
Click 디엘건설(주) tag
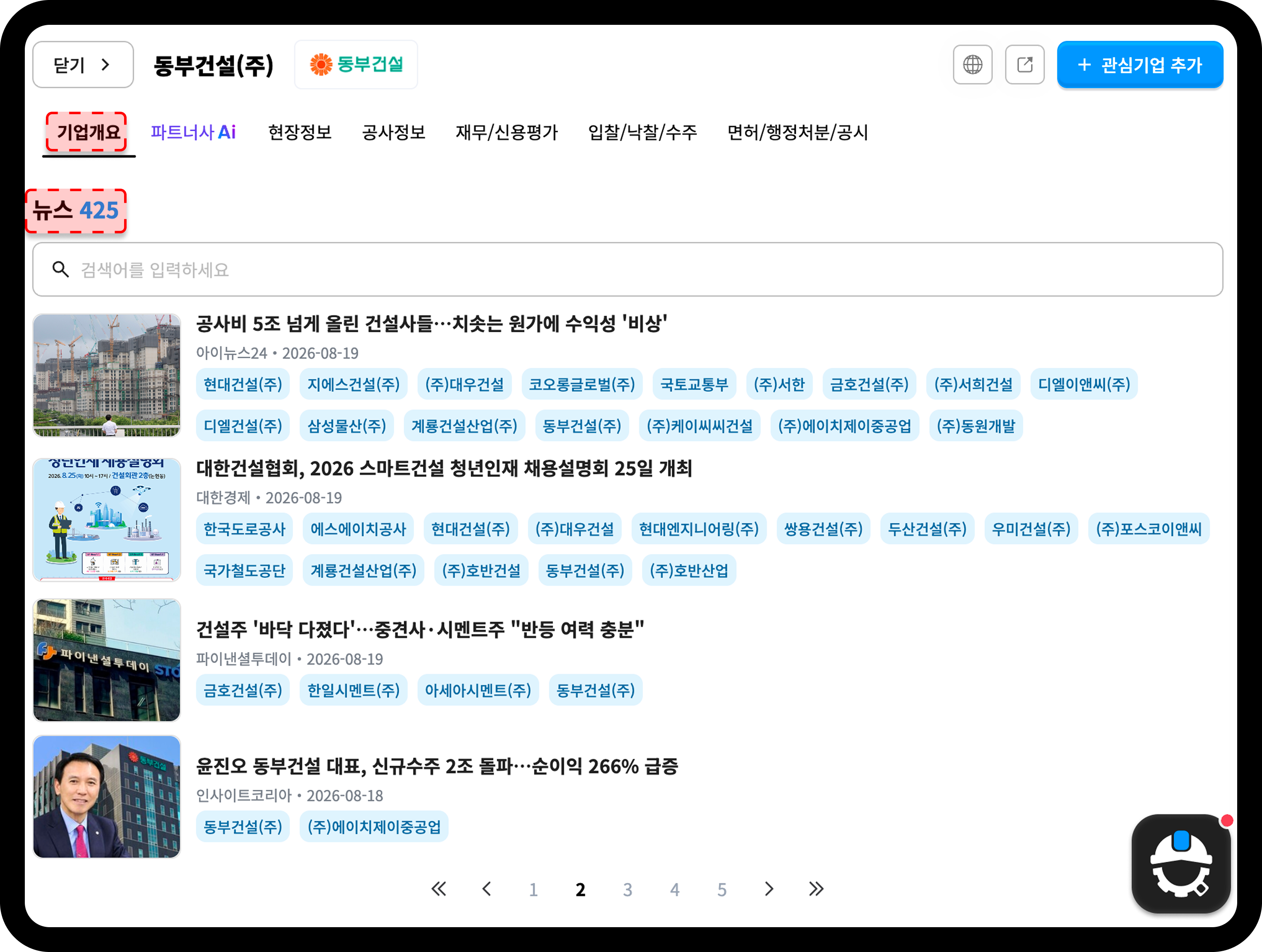[243, 426]
